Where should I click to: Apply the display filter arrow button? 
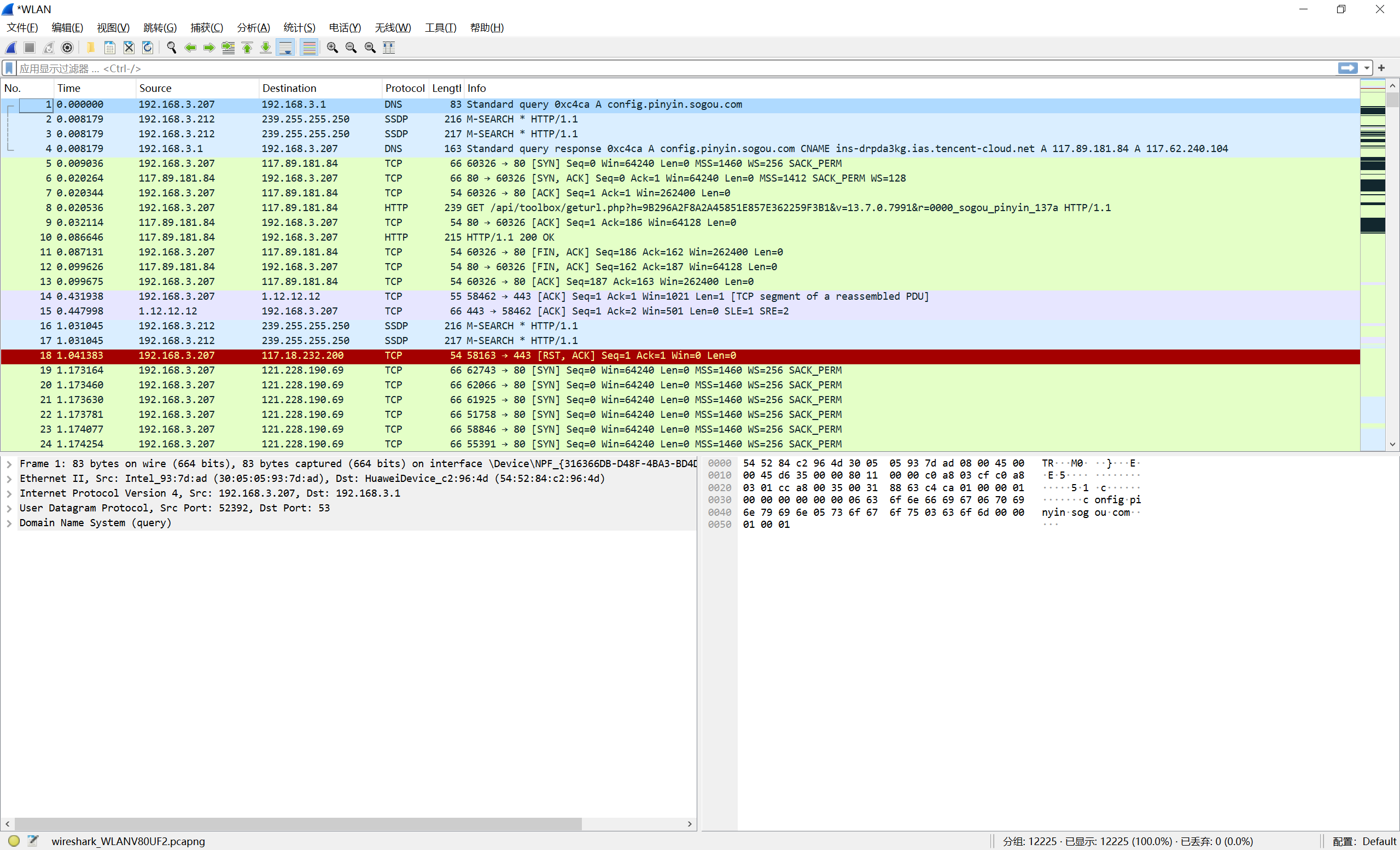pyautogui.click(x=1347, y=68)
